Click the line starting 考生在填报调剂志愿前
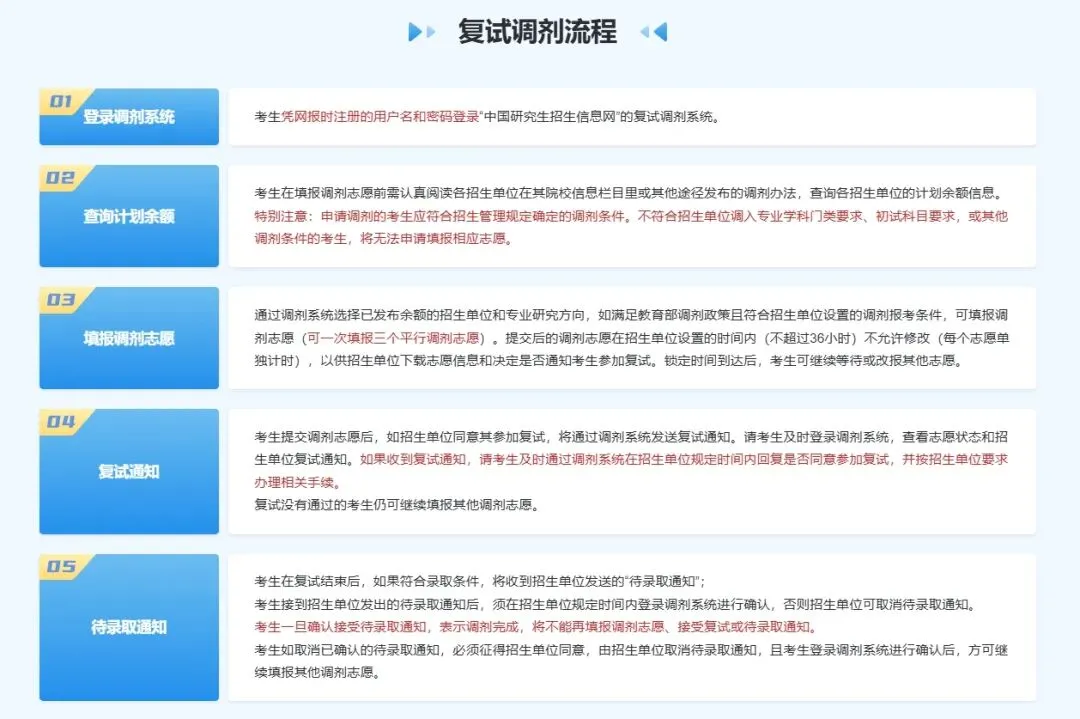This screenshot has height=719, width=1080. tap(630, 193)
